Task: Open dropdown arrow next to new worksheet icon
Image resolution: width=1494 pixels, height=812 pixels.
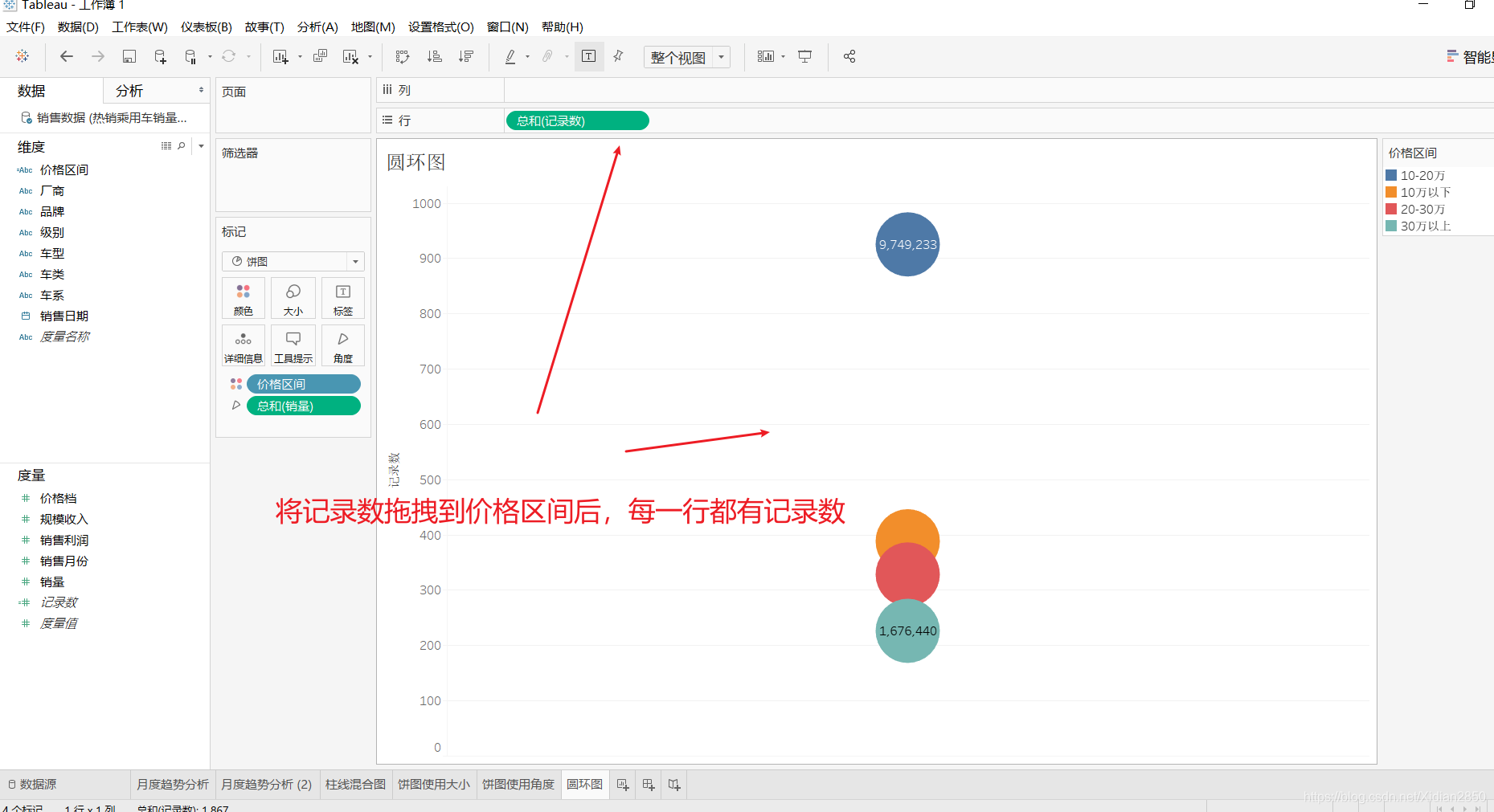Action: tap(300, 57)
